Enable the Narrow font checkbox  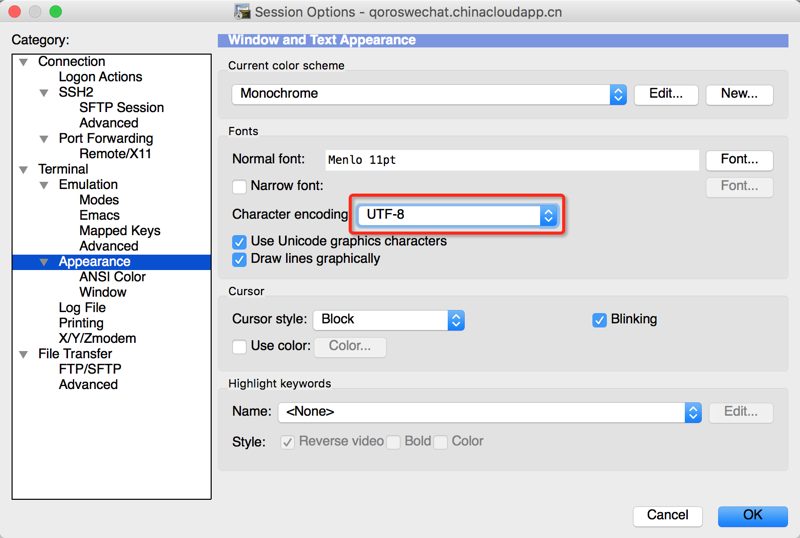(x=239, y=186)
